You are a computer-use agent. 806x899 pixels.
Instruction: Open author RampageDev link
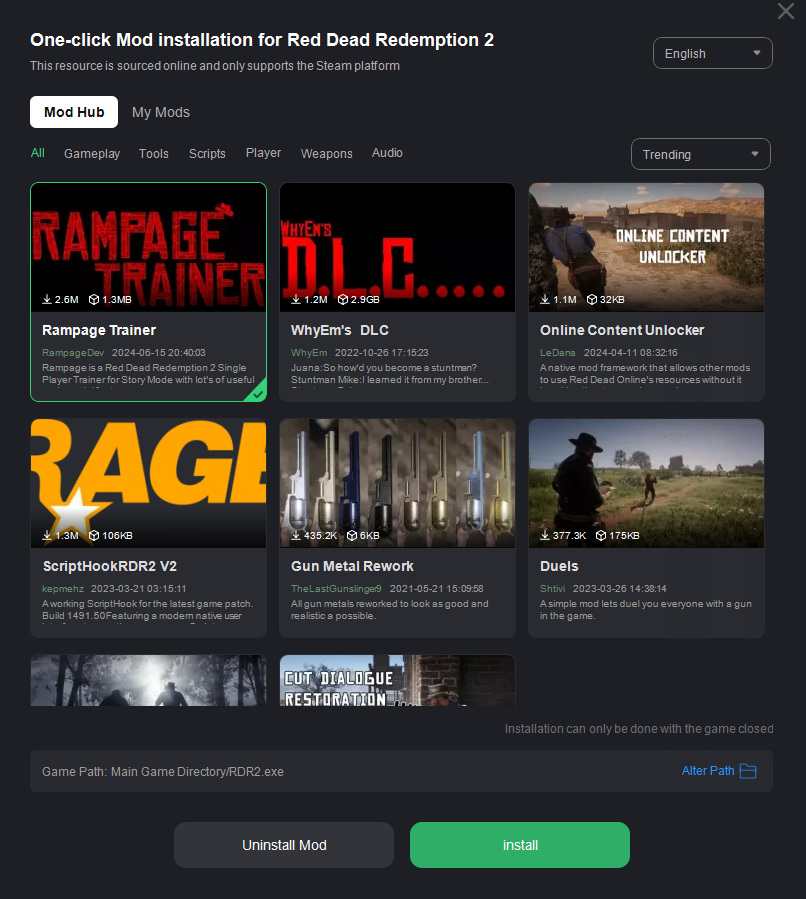point(73,353)
